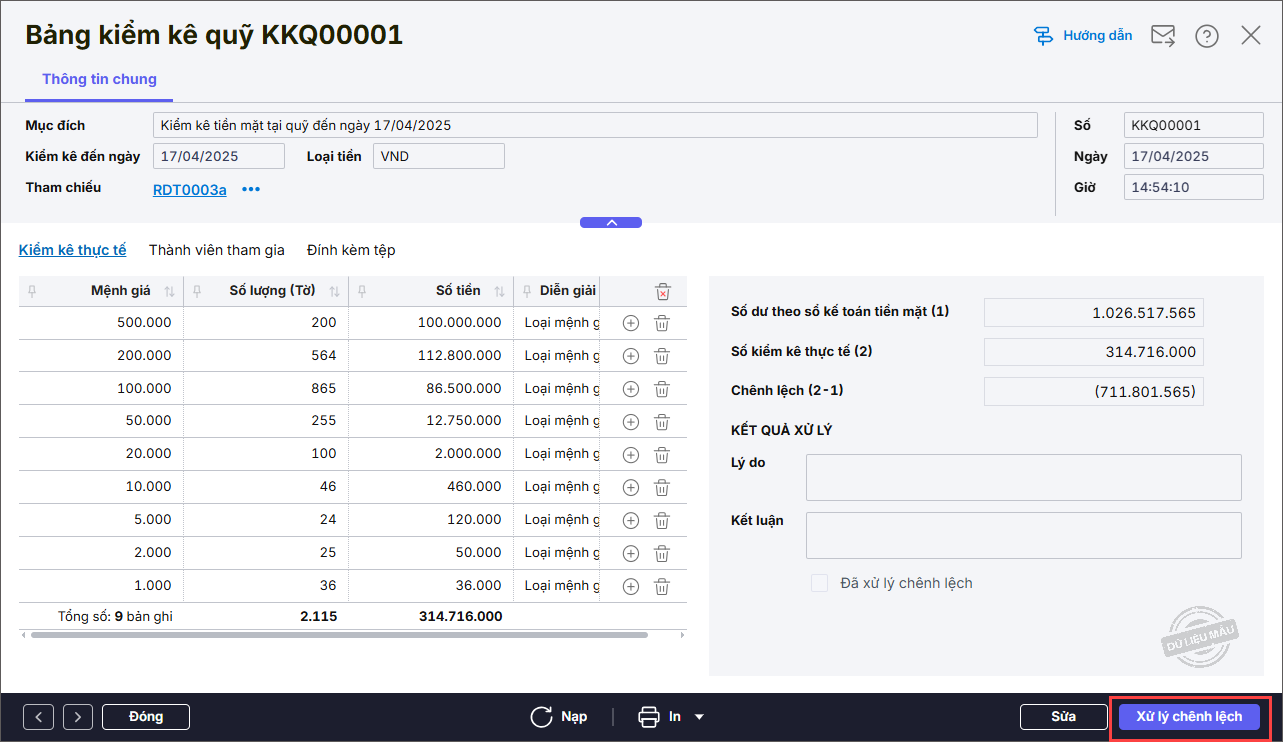Viewport: 1283px width, 742px height.
Task: Open the In print options dropdown arrow
Action: (x=699, y=717)
